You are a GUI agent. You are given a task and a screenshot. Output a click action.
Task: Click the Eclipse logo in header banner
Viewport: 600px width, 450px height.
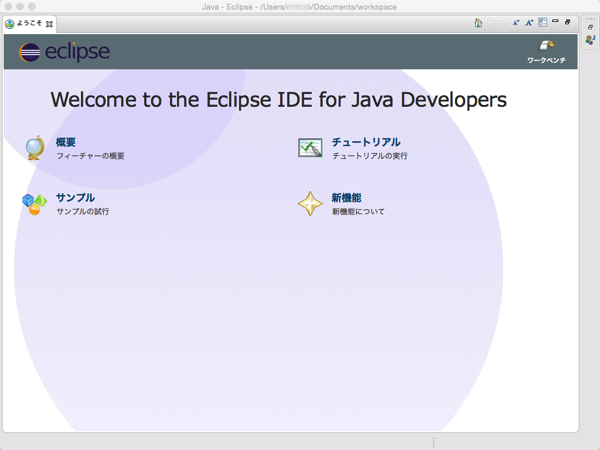pyautogui.click(x=64, y=52)
